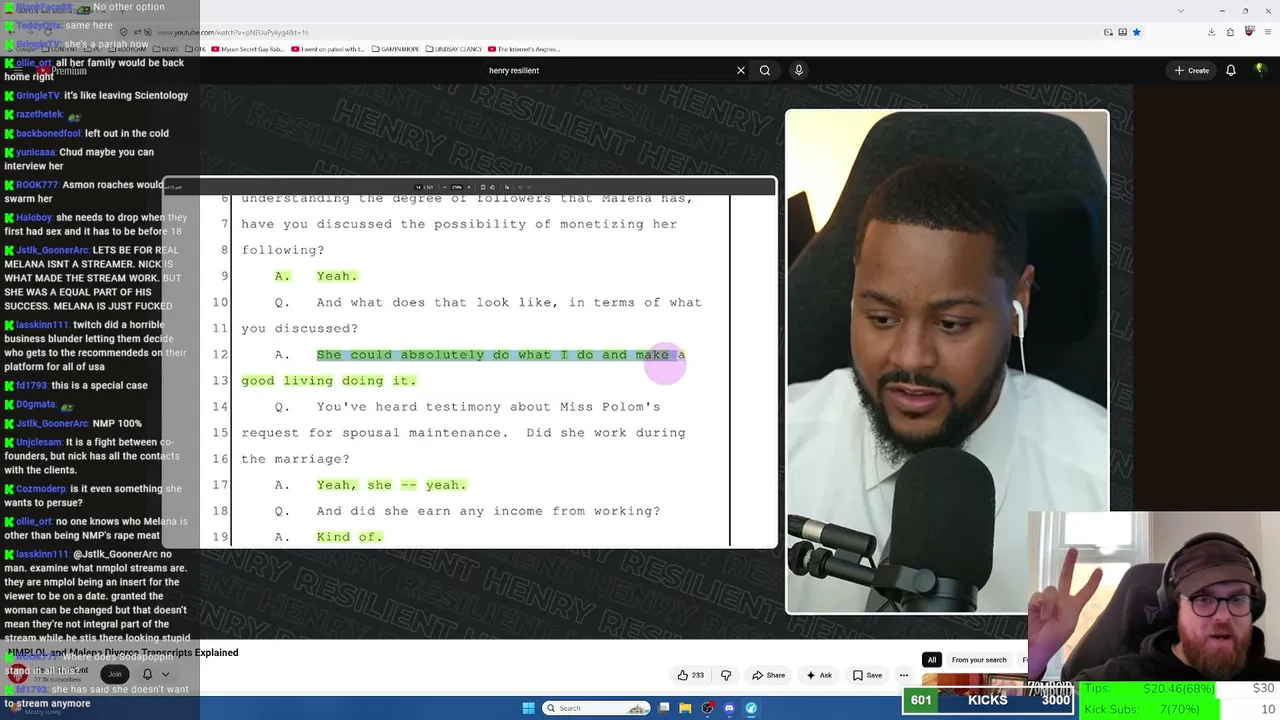Click username 'Haloboy' in chat
This screenshot has width=1280, height=720.
click(x=34, y=217)
